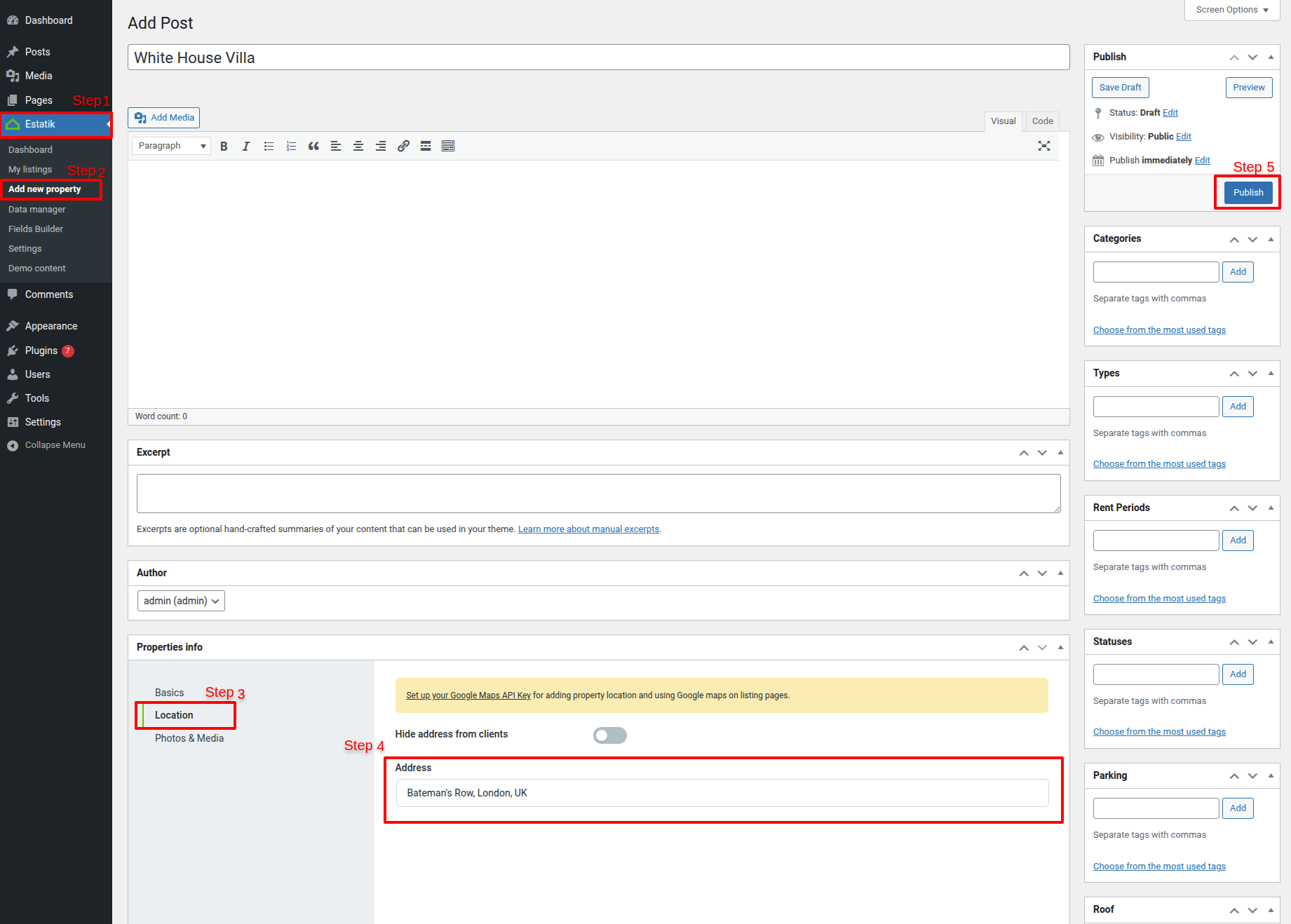Open the Photos & Media tab
This screenshot has width=1291, height=924.
pyautogui.click(x=189, y=738)
